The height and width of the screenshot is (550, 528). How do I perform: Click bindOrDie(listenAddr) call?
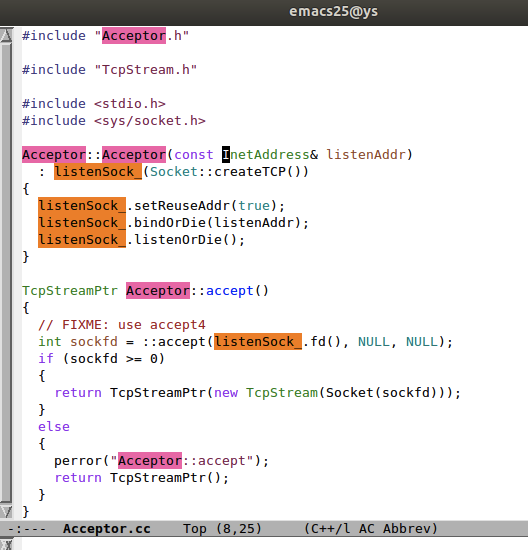(218, 222)
